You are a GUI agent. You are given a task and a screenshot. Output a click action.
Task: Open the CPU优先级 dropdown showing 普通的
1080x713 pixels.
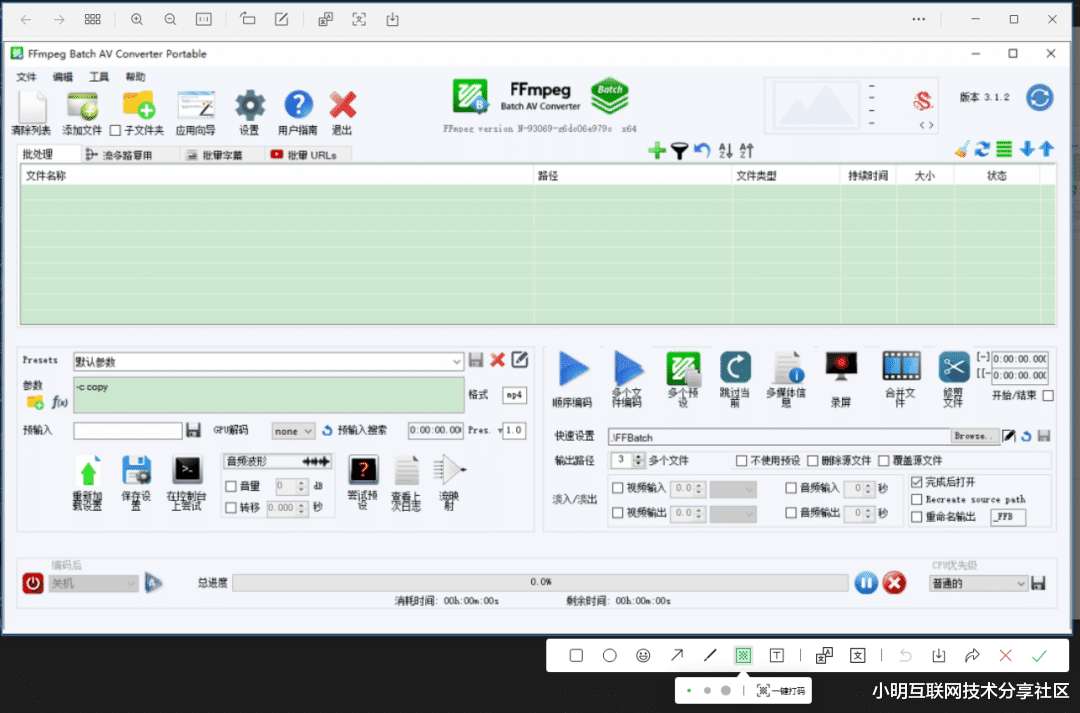pos(978,583)
